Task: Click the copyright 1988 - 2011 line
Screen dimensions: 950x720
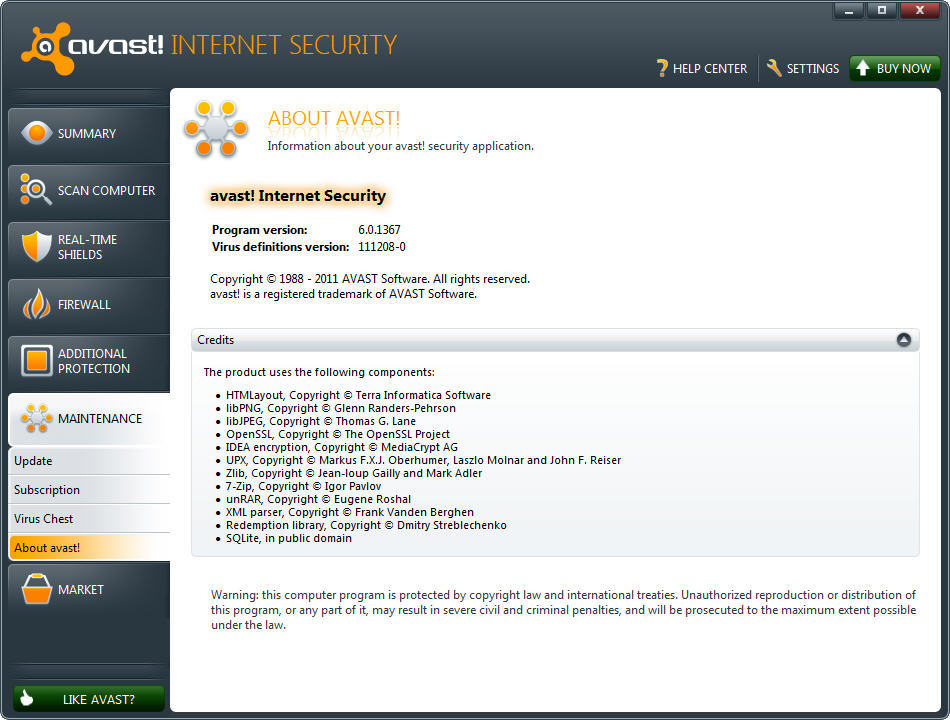Action: point(370,279)
